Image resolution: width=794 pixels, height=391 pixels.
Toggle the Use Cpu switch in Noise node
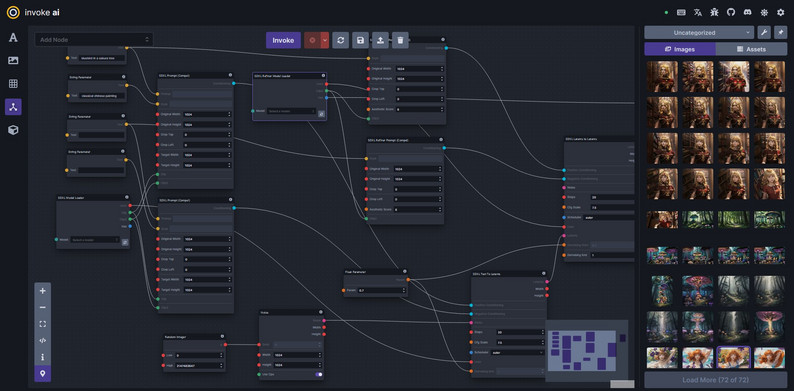point(319,374)
